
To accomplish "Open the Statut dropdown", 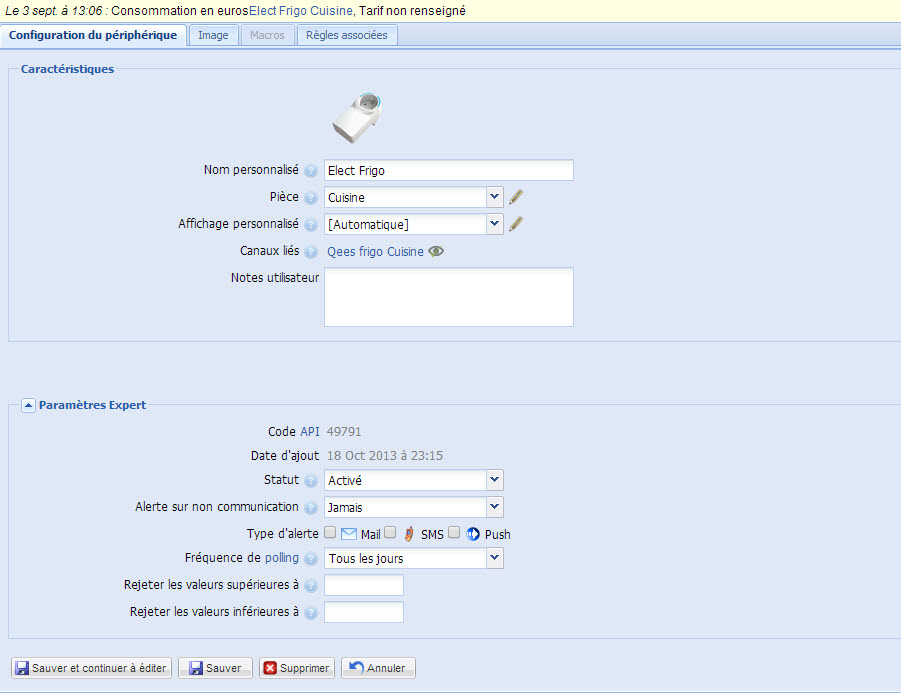I will 413,481.
